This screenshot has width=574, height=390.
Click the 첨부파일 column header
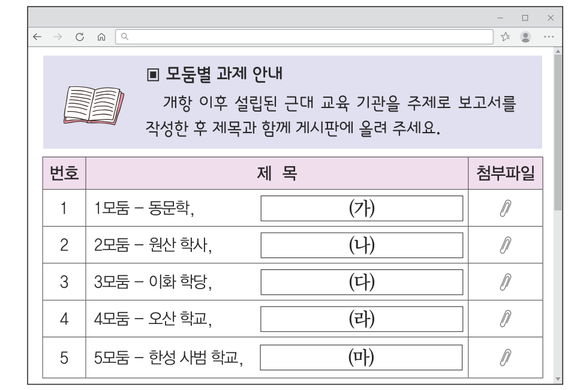tap(506, 173)
